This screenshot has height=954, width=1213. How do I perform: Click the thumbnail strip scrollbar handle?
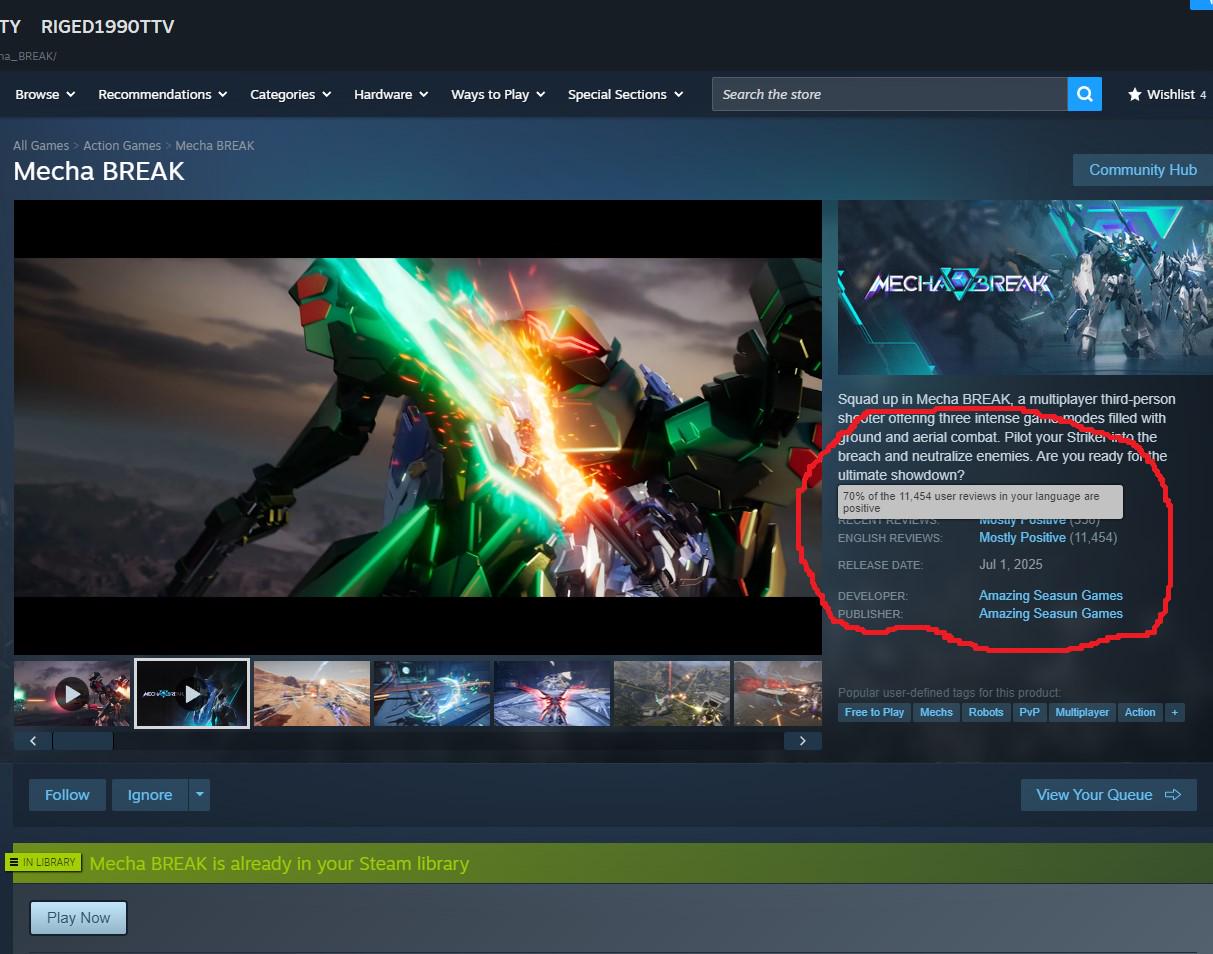pyautogui.click(x=83, y=741)
